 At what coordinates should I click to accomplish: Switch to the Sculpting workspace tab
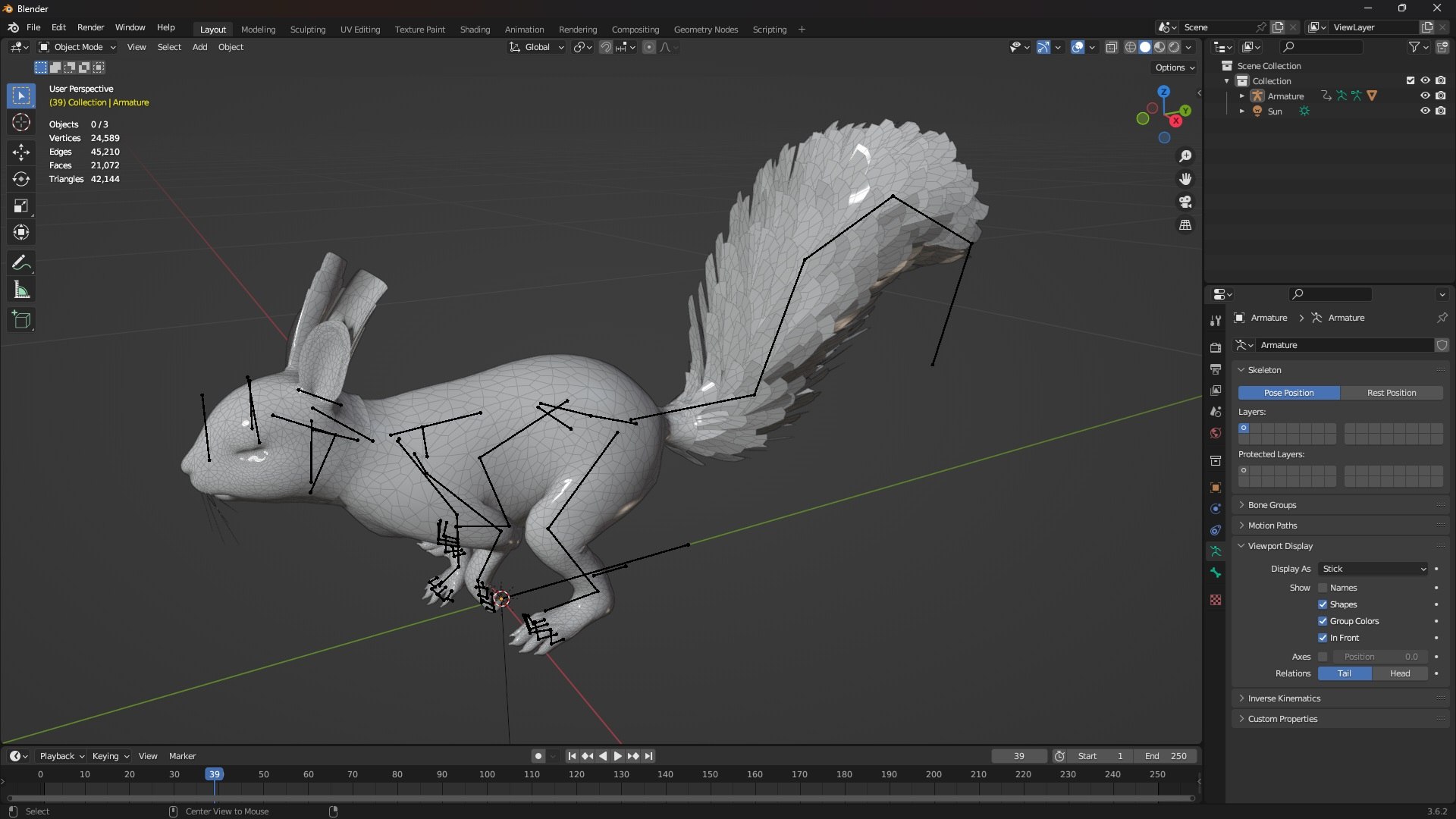[x=307, y=30]
